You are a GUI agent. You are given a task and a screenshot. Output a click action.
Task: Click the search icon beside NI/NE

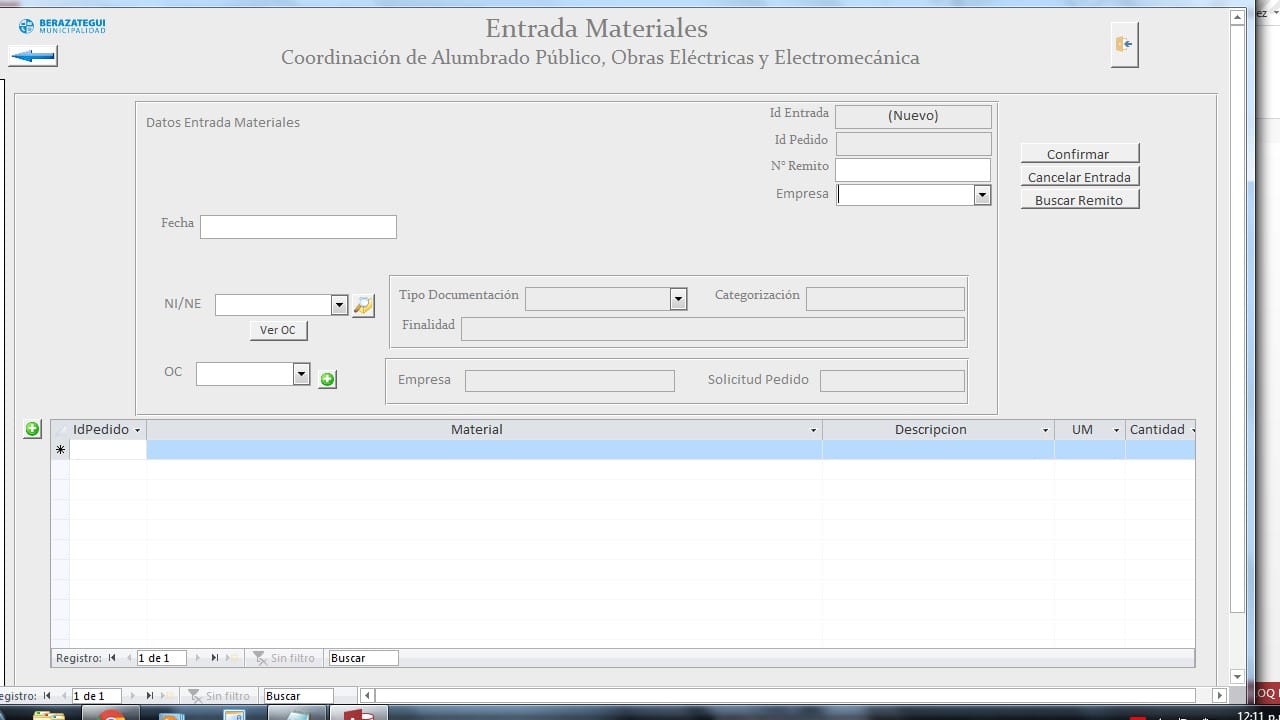(363, 306)
